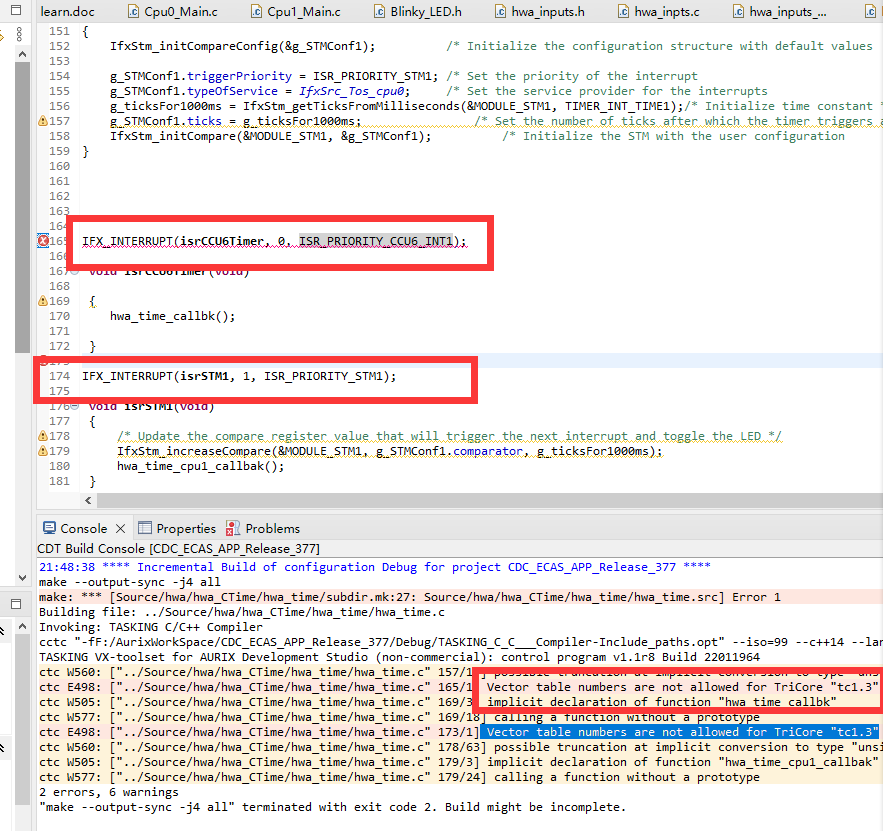Click the three-circles icon in left panel
The image size is (883, 831).
[x=20, y=34]
